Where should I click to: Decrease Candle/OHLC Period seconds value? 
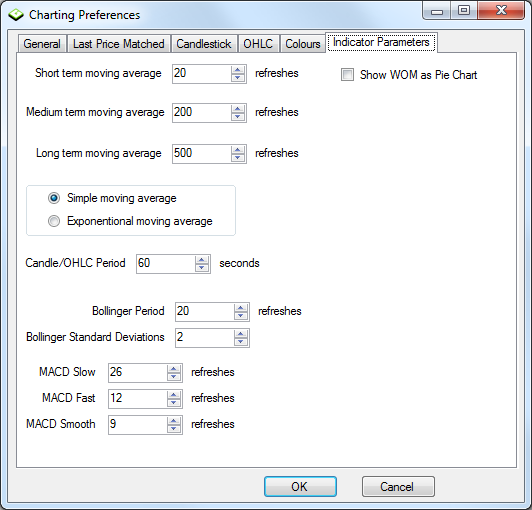coord(202,268)
